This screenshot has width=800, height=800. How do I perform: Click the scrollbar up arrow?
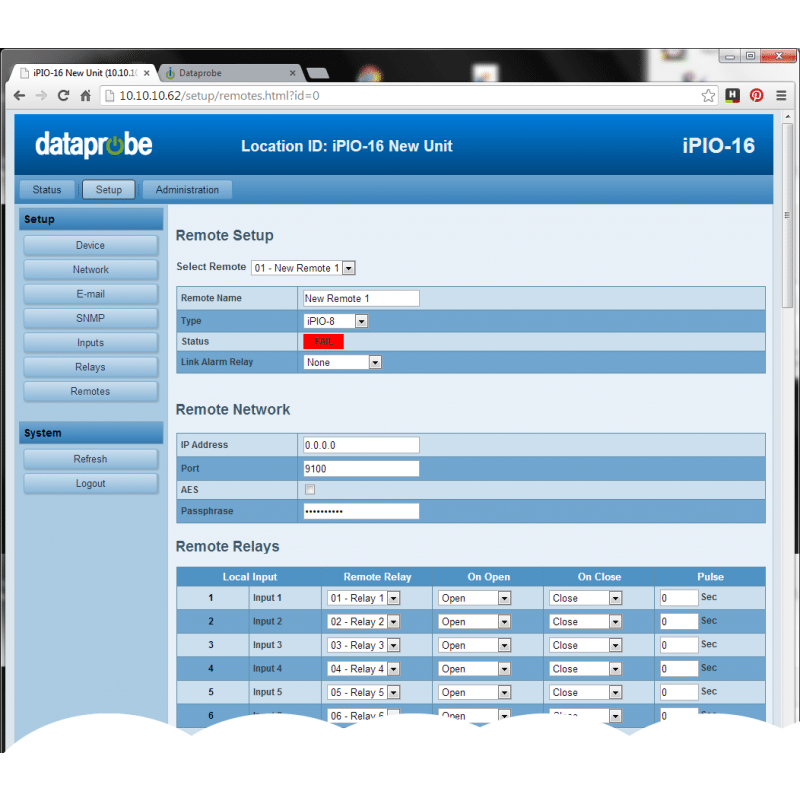(788, 117)
